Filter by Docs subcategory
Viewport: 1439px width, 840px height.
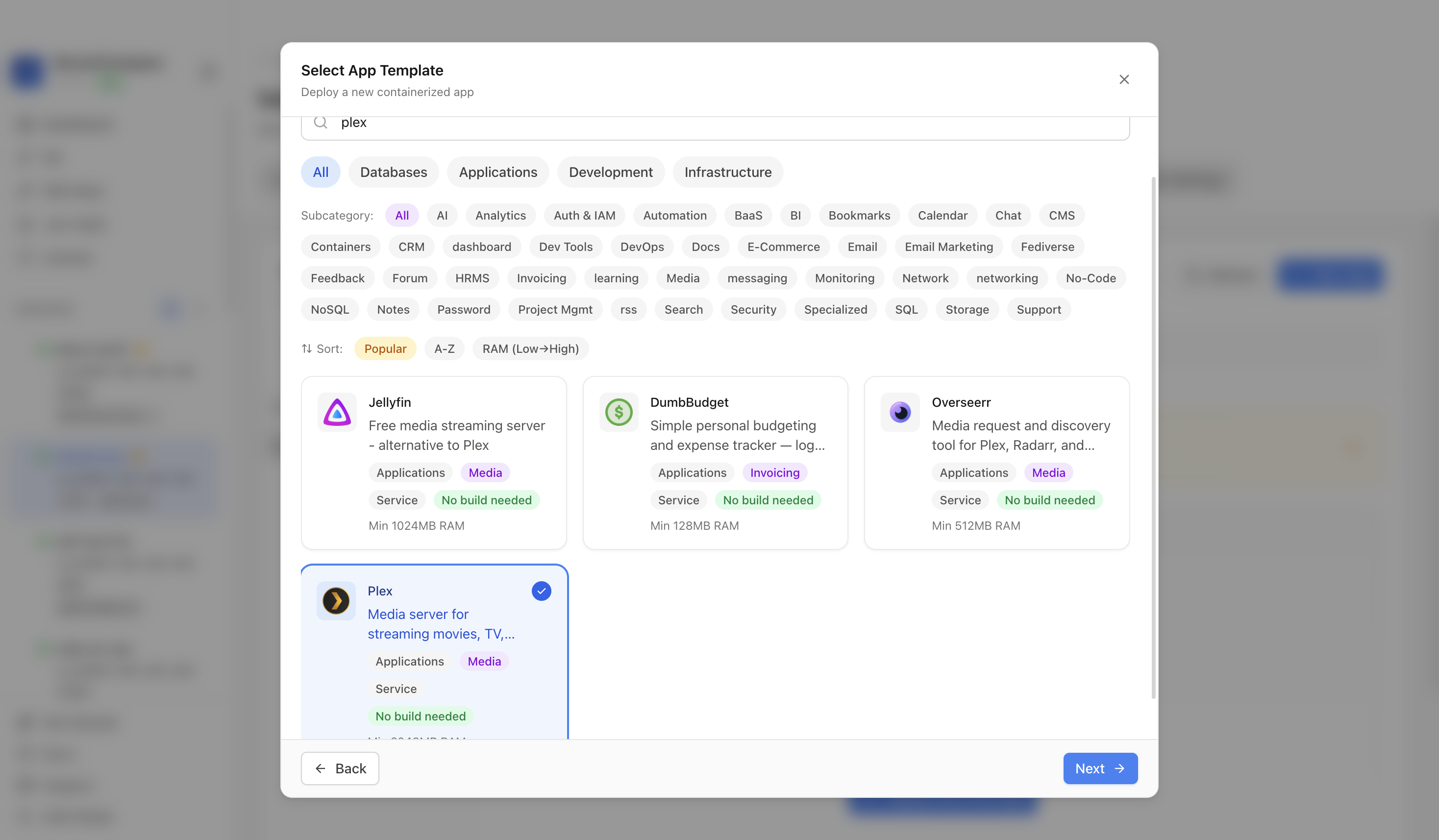(x=705, y=247)
